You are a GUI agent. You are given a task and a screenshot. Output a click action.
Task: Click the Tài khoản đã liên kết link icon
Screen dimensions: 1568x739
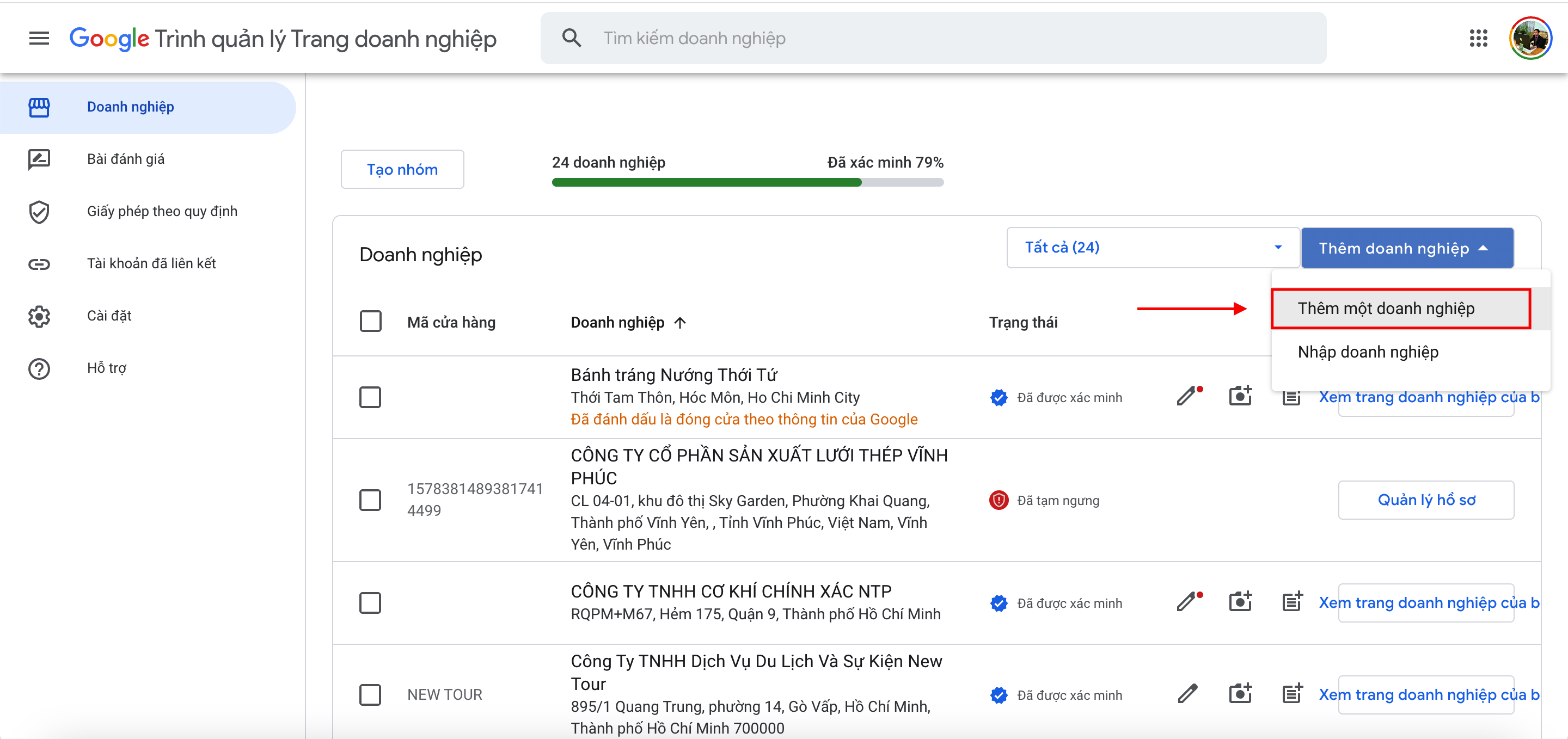pyautogui.click(x=39, y=264)
